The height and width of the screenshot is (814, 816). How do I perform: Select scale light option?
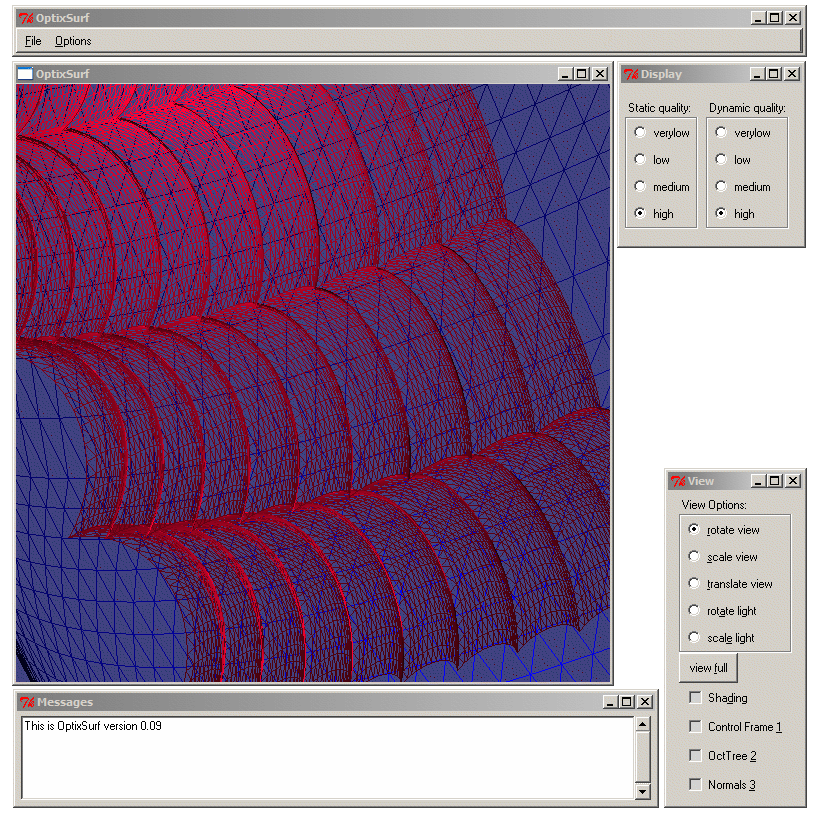(694, 638)
